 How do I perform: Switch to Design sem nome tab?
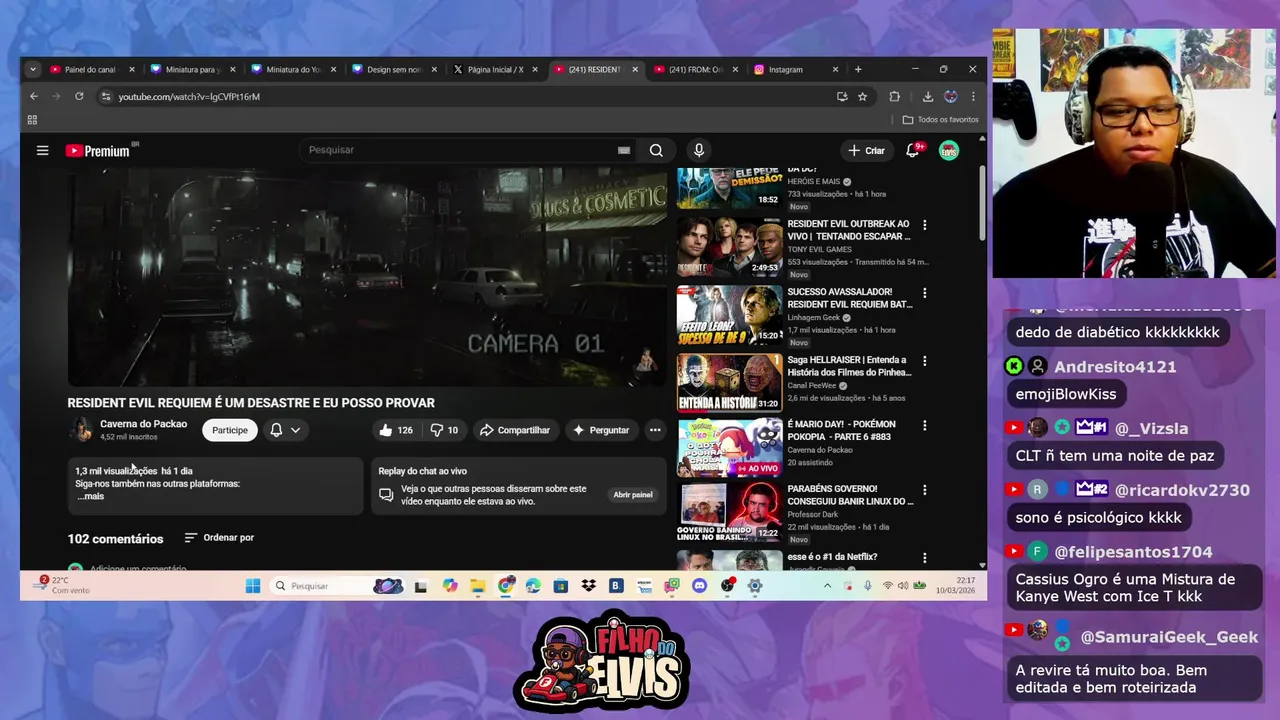point(393,69)
